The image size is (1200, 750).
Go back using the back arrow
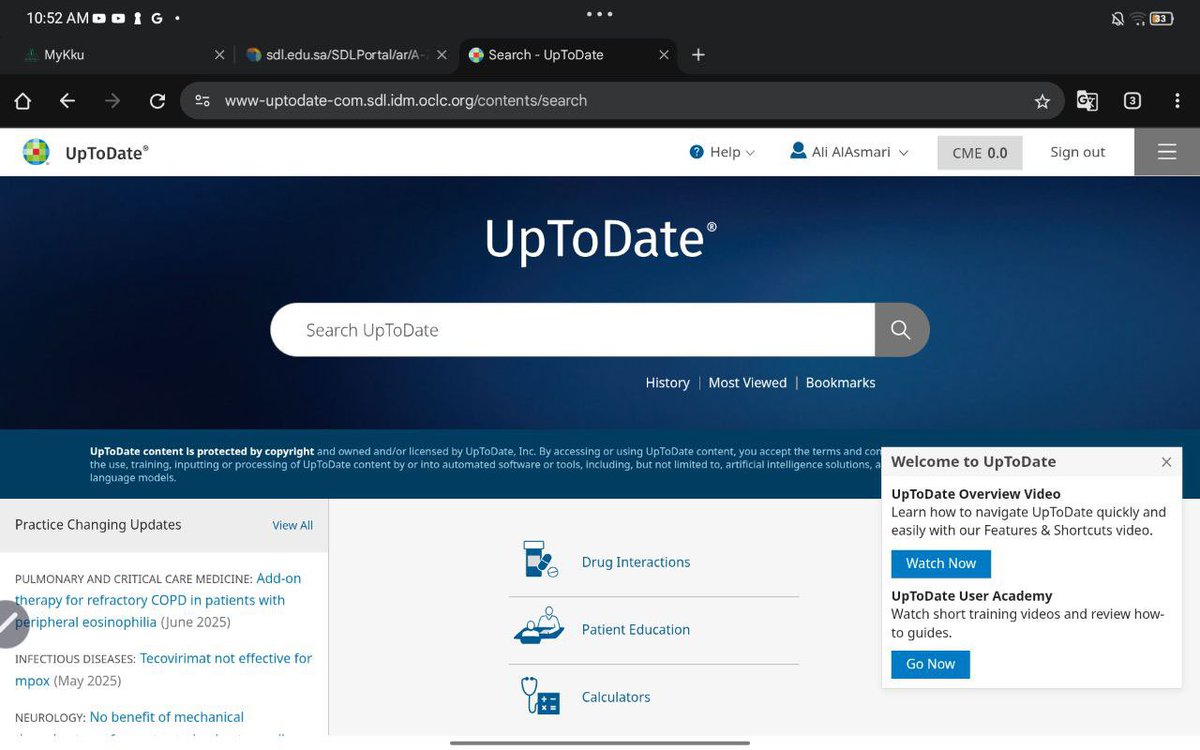click(67, 101)
